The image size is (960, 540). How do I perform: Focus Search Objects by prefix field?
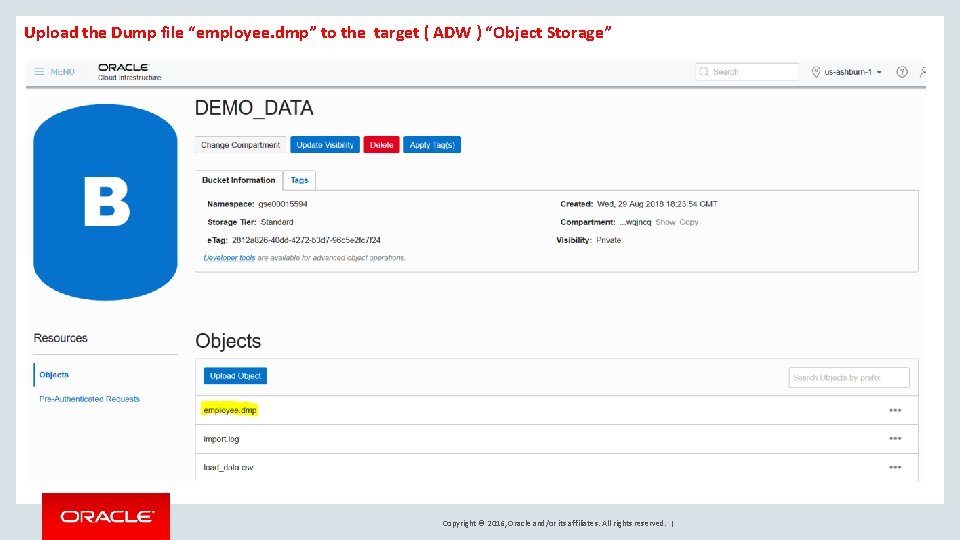pos(849,378)
